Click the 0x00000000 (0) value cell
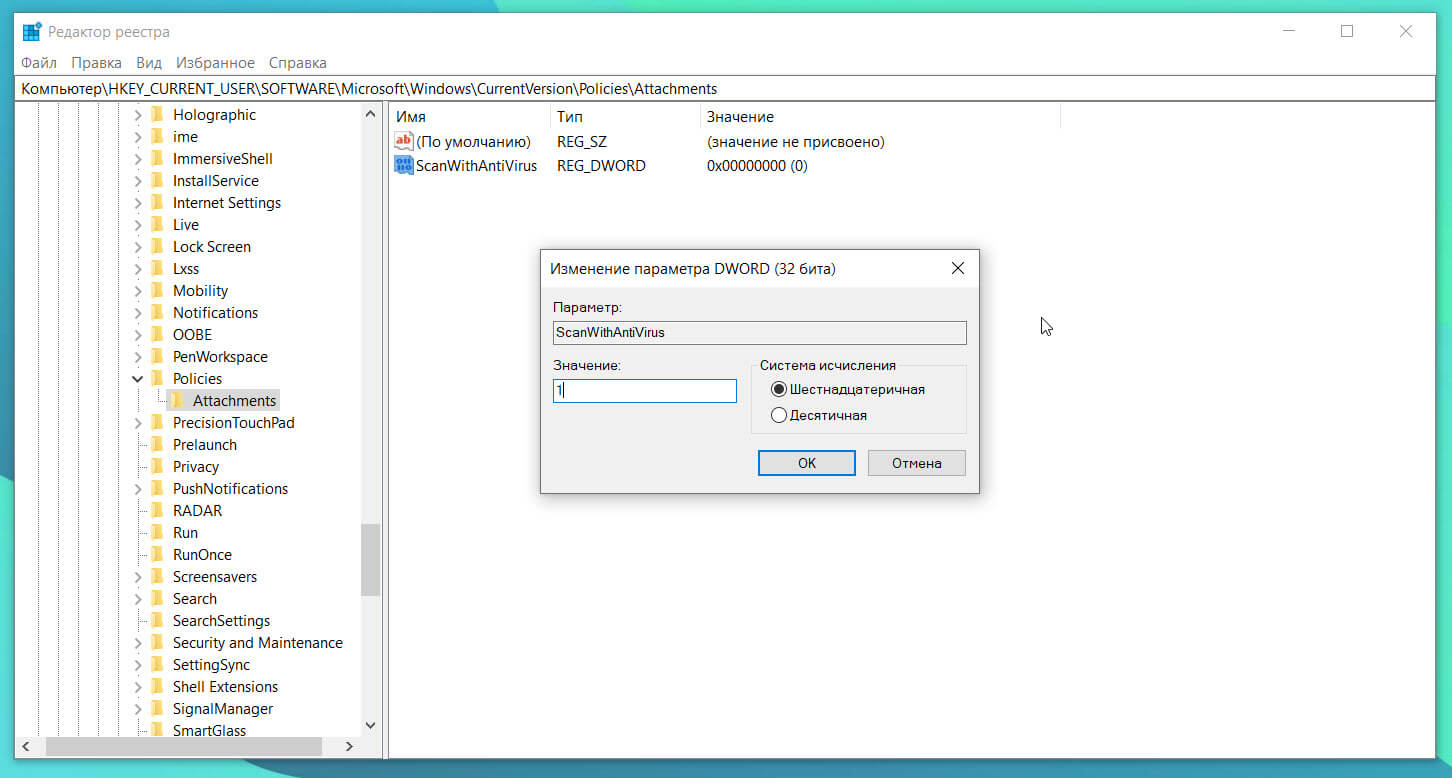Viewport: 1452px width, 778px height. coord(757,166)
